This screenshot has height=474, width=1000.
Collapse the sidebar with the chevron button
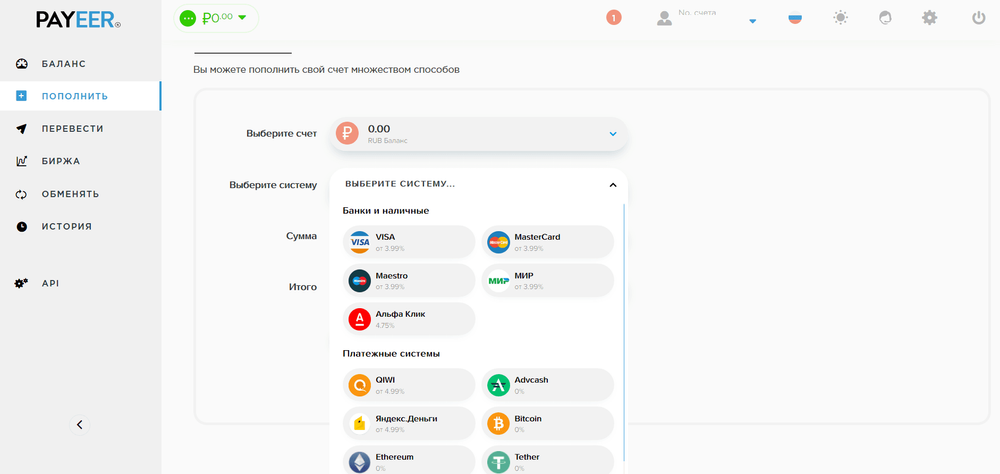point(80,424)
